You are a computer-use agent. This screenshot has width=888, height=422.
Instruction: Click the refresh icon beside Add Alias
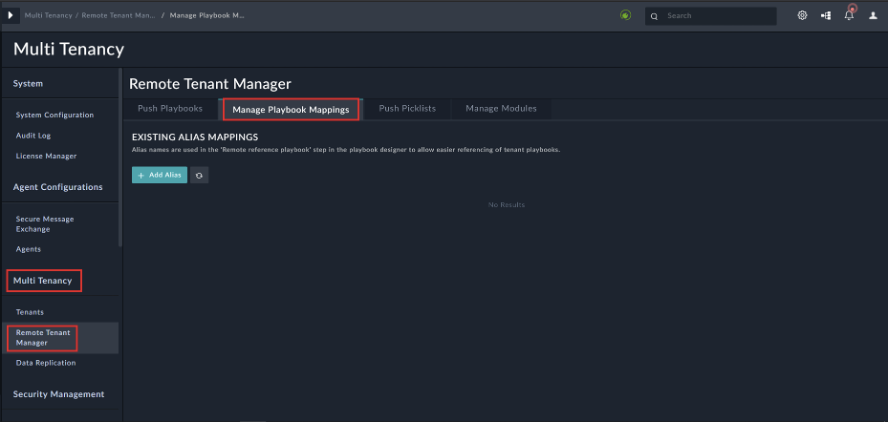199,175
